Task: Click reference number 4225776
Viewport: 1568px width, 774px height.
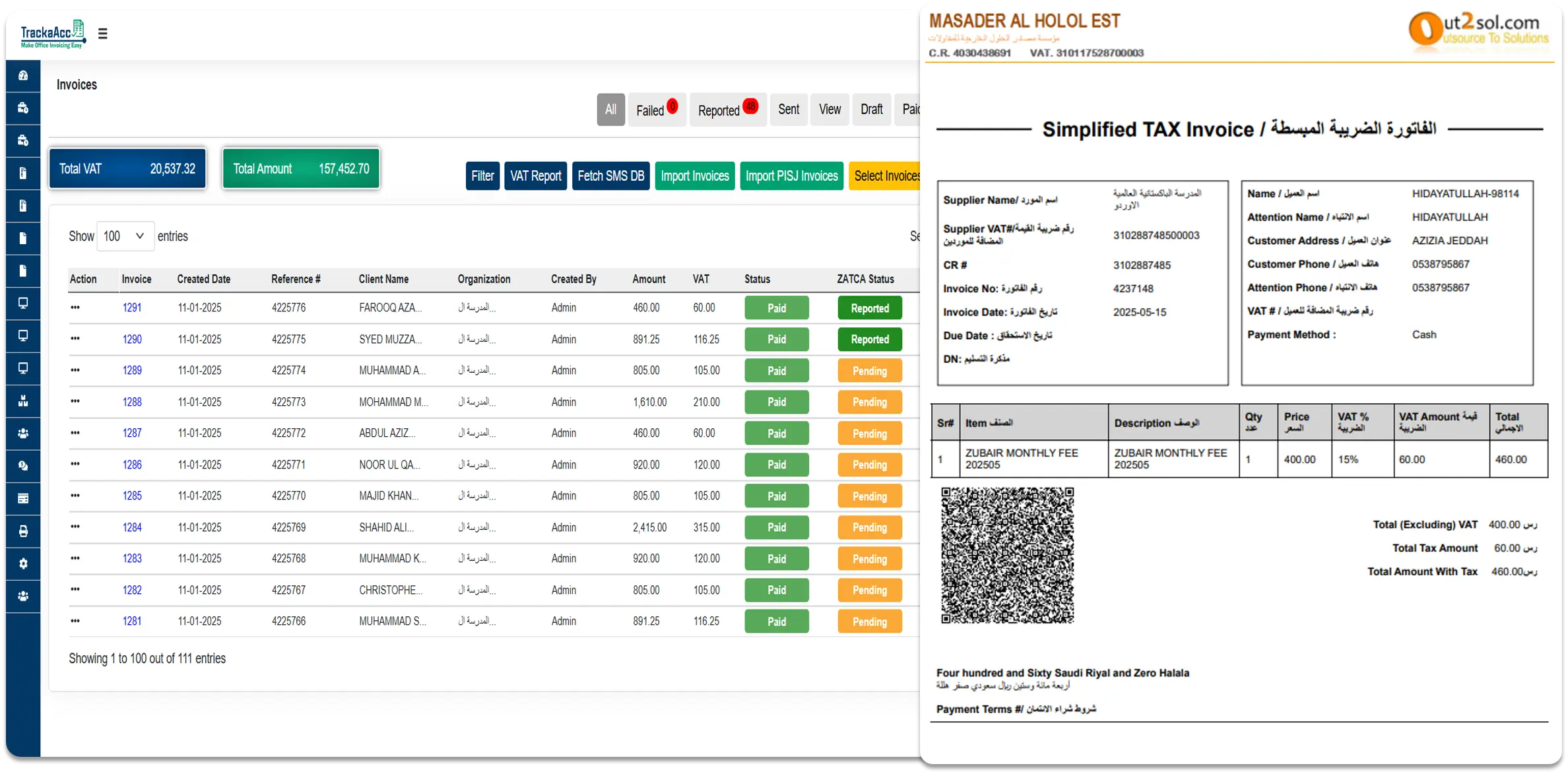Action: (289, 307)
